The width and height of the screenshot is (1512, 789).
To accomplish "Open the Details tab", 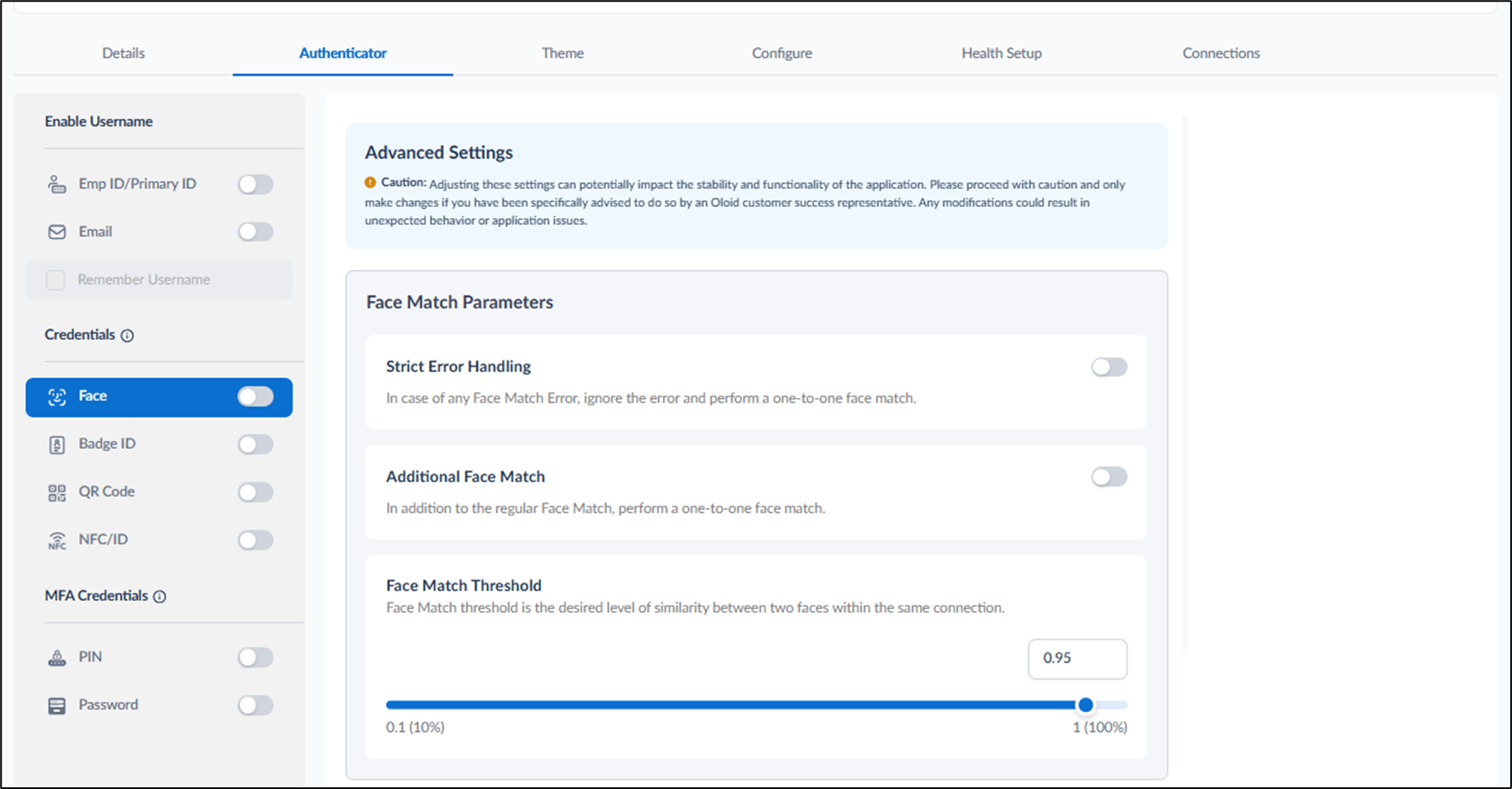I will 124,53.
